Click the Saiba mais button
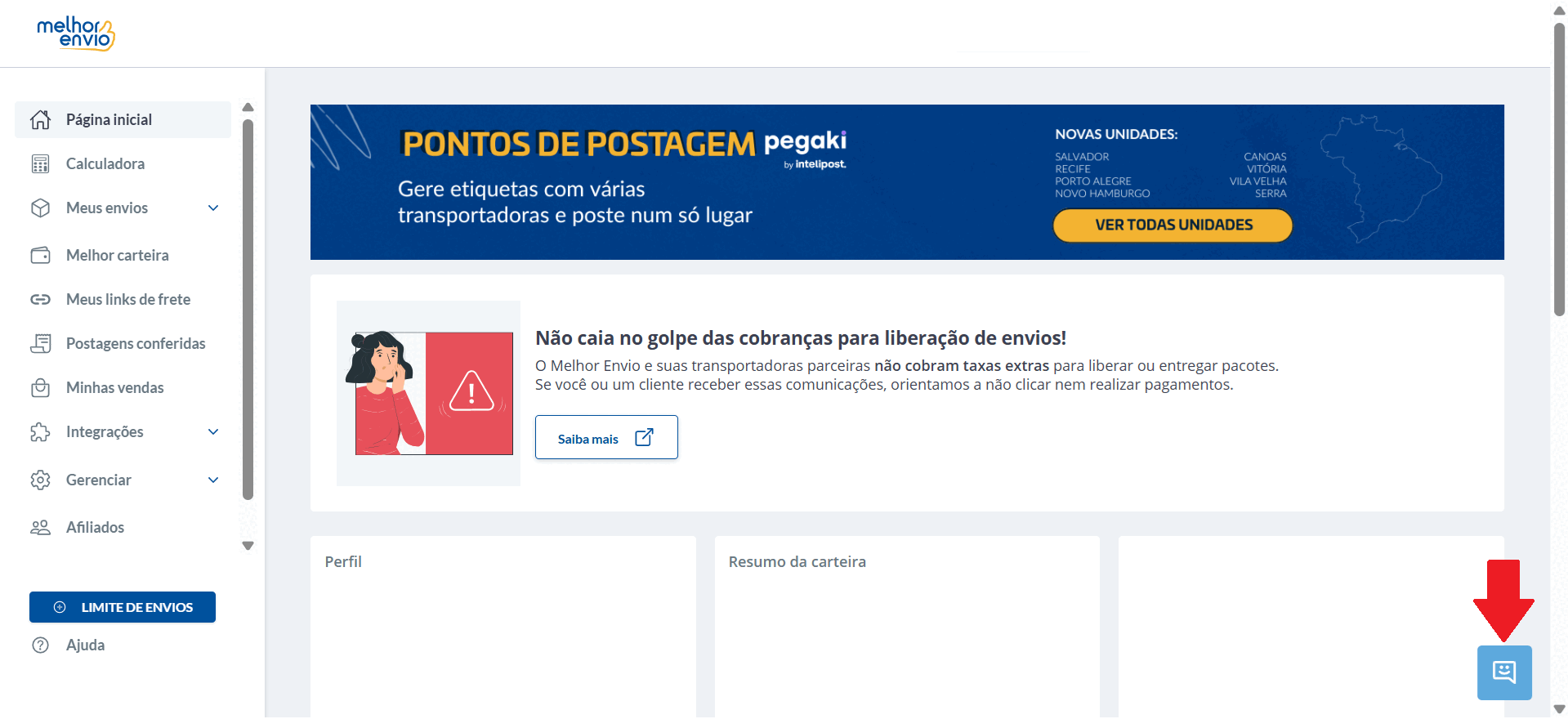The width and height of the screenshot is (1568, 719). tap(606, 437)
